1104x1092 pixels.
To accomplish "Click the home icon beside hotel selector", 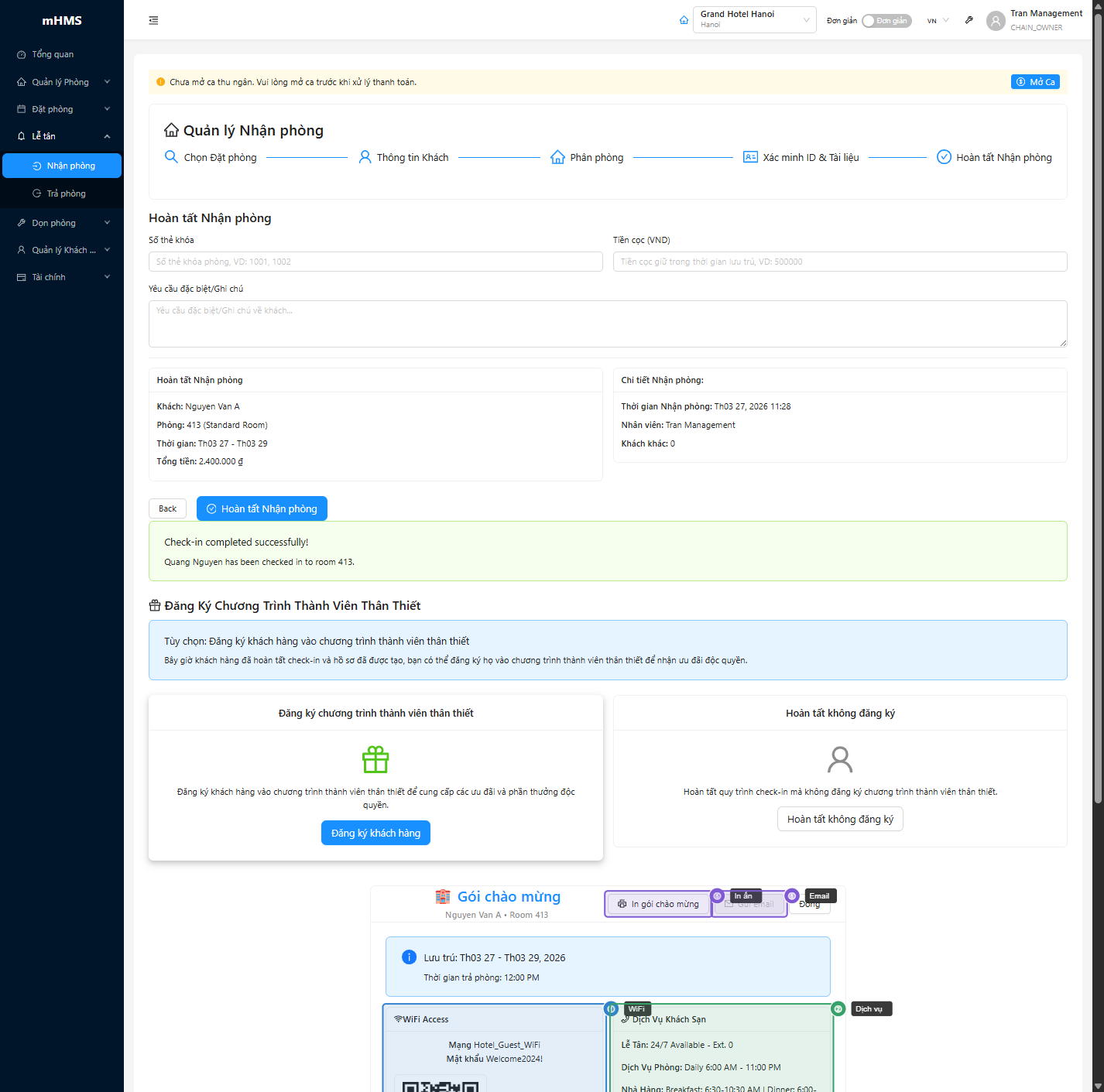I will pyautogui.click(x=684, y=20).
